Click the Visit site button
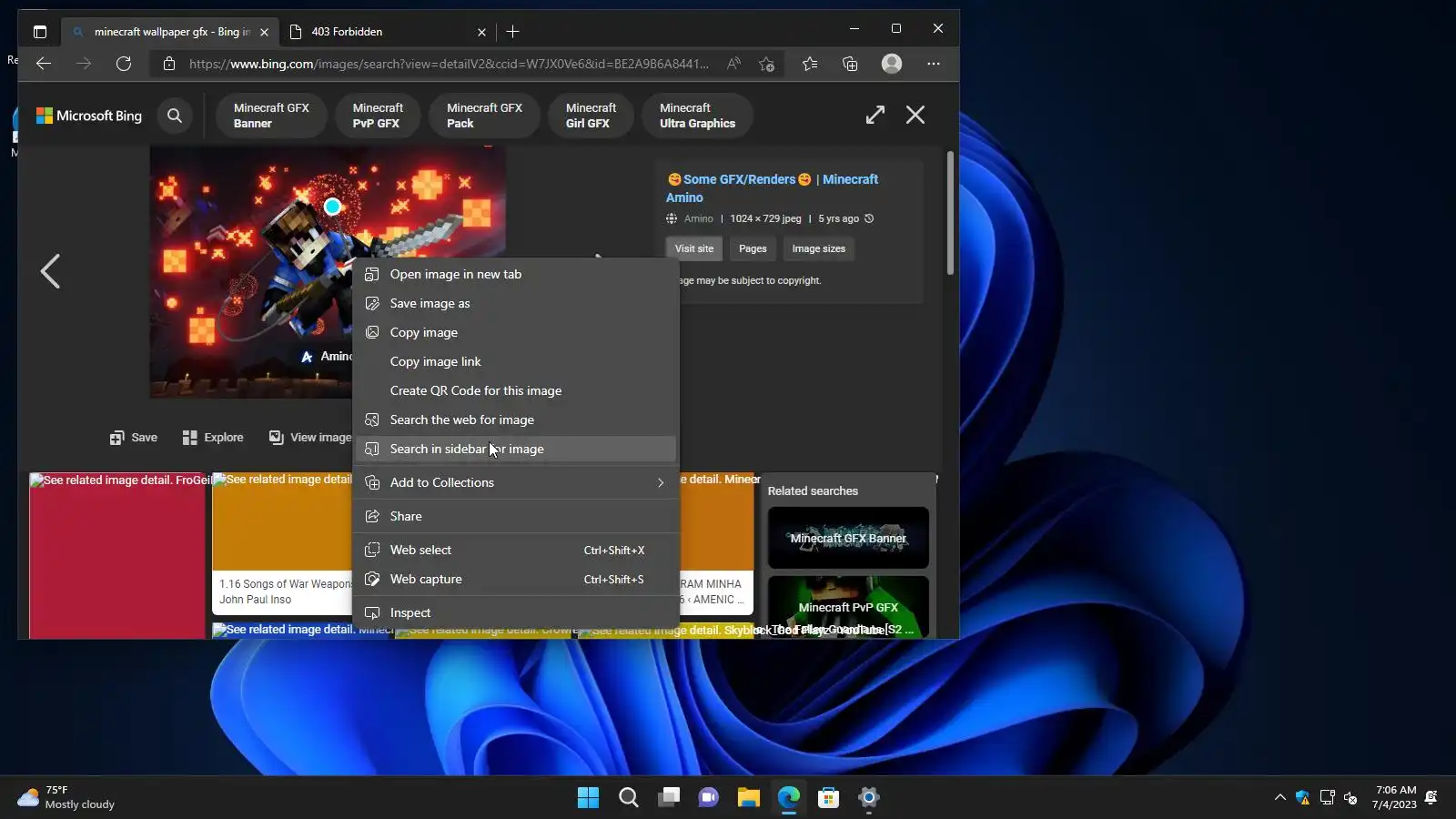The image size is (1456, 819). (x=694, y=248)
